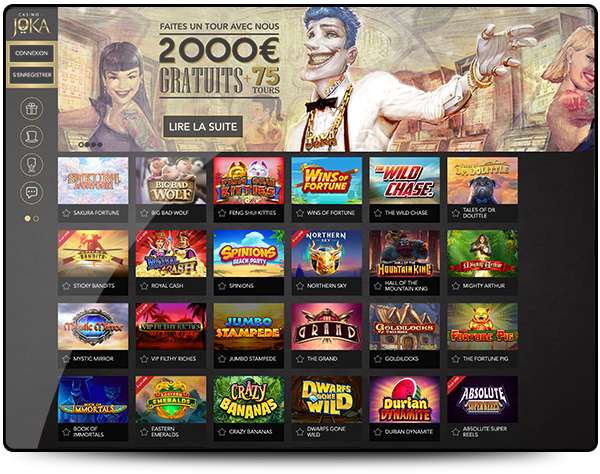Viewport: 600px width, 474px height.
Task: Mark Royal Cash as favorite star
Action: 144,286
